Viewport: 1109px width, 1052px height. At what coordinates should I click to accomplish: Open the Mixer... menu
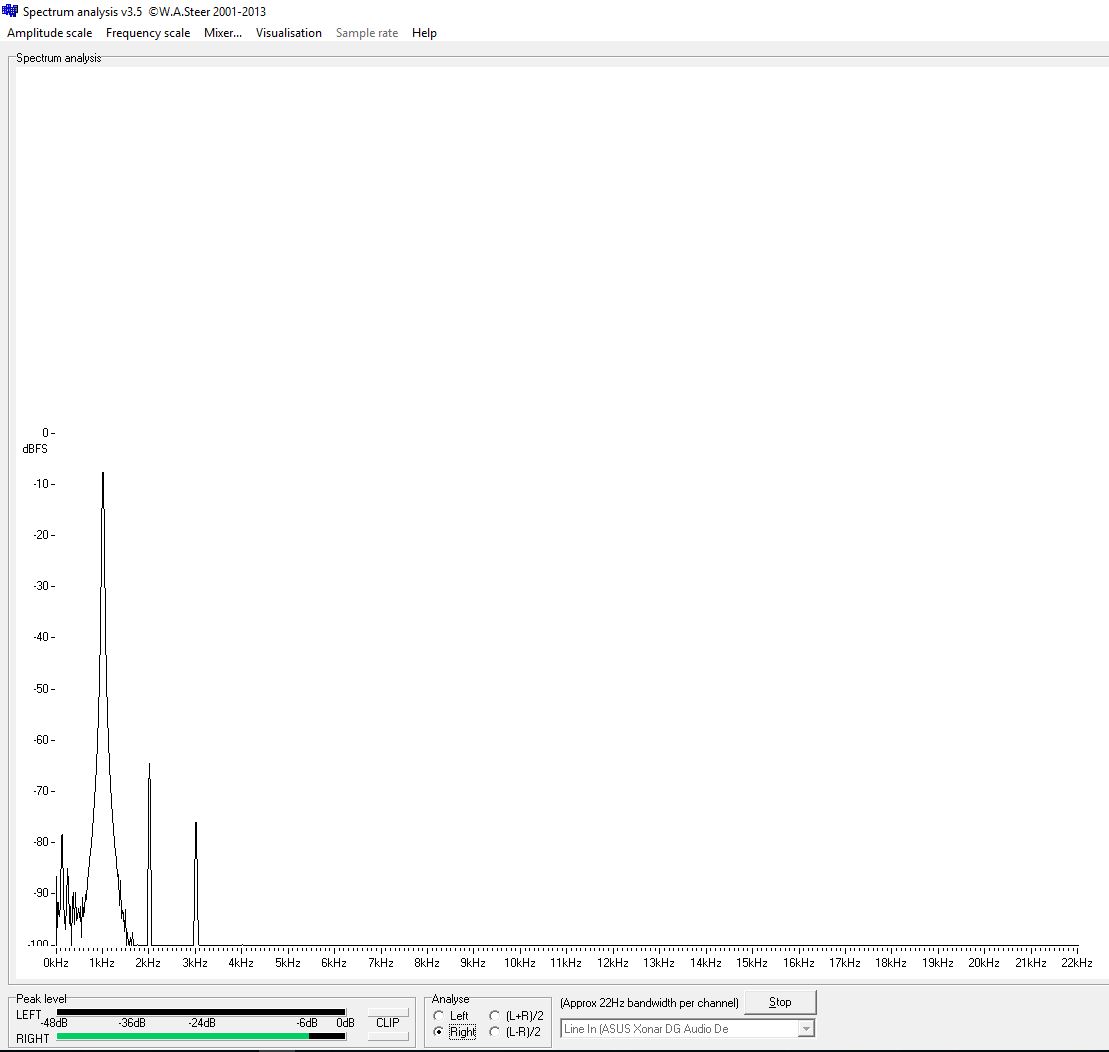pos(223,33)
